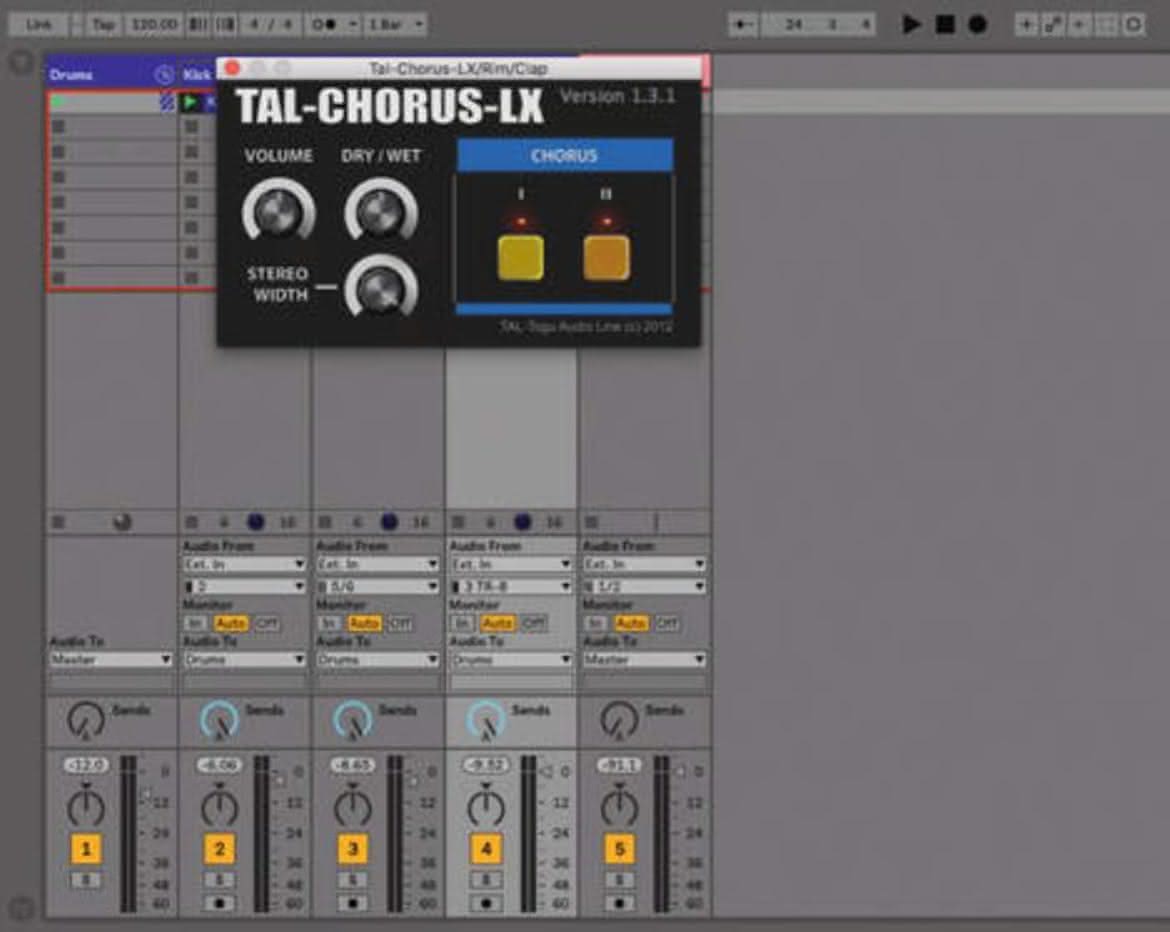This screenshot has width=1170, height=932.
Task: Click the transport Stop button
Action: [945, 25]
